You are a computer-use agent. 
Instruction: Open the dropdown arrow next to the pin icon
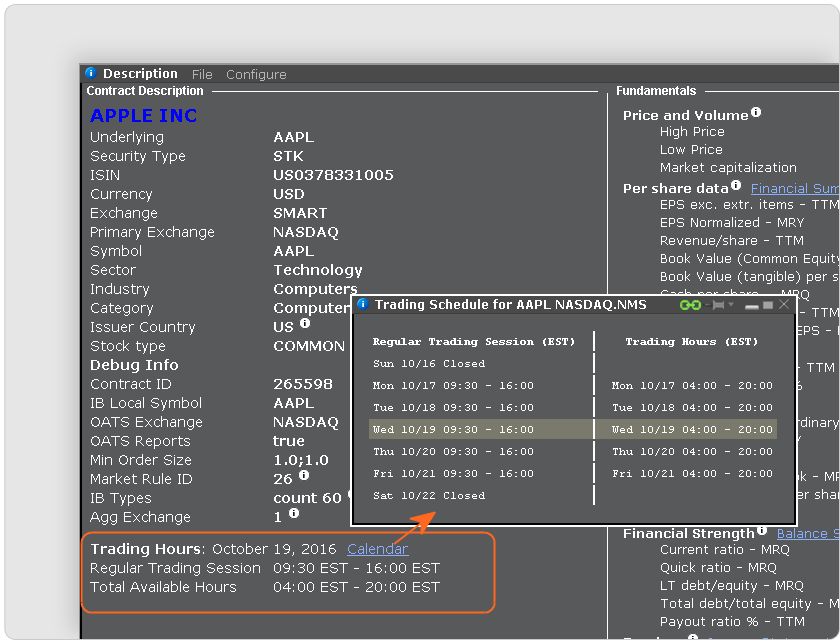pyautogui.click(x=731, y=305)
